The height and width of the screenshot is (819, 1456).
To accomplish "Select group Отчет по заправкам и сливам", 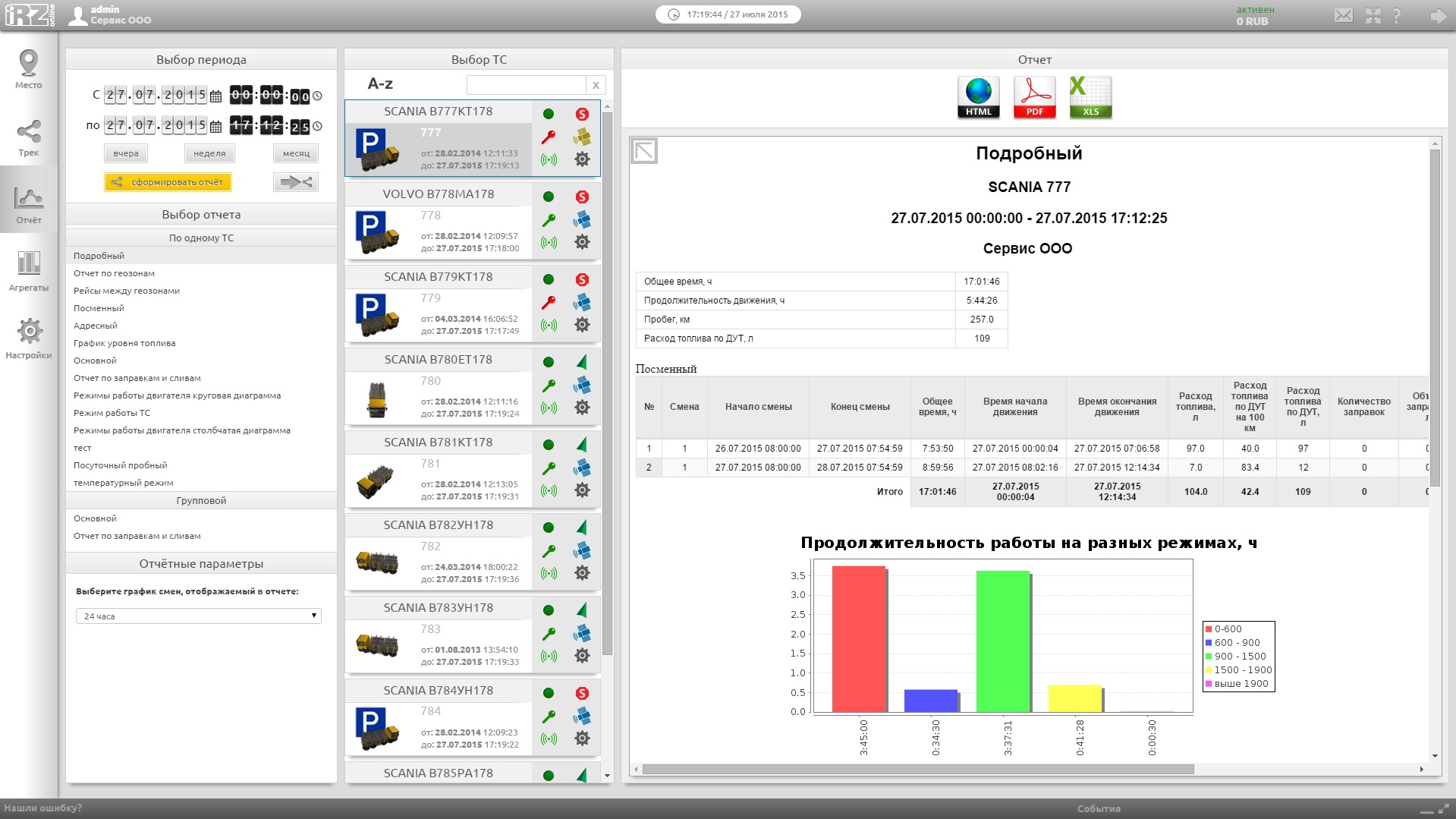I will tap(201, 536).
